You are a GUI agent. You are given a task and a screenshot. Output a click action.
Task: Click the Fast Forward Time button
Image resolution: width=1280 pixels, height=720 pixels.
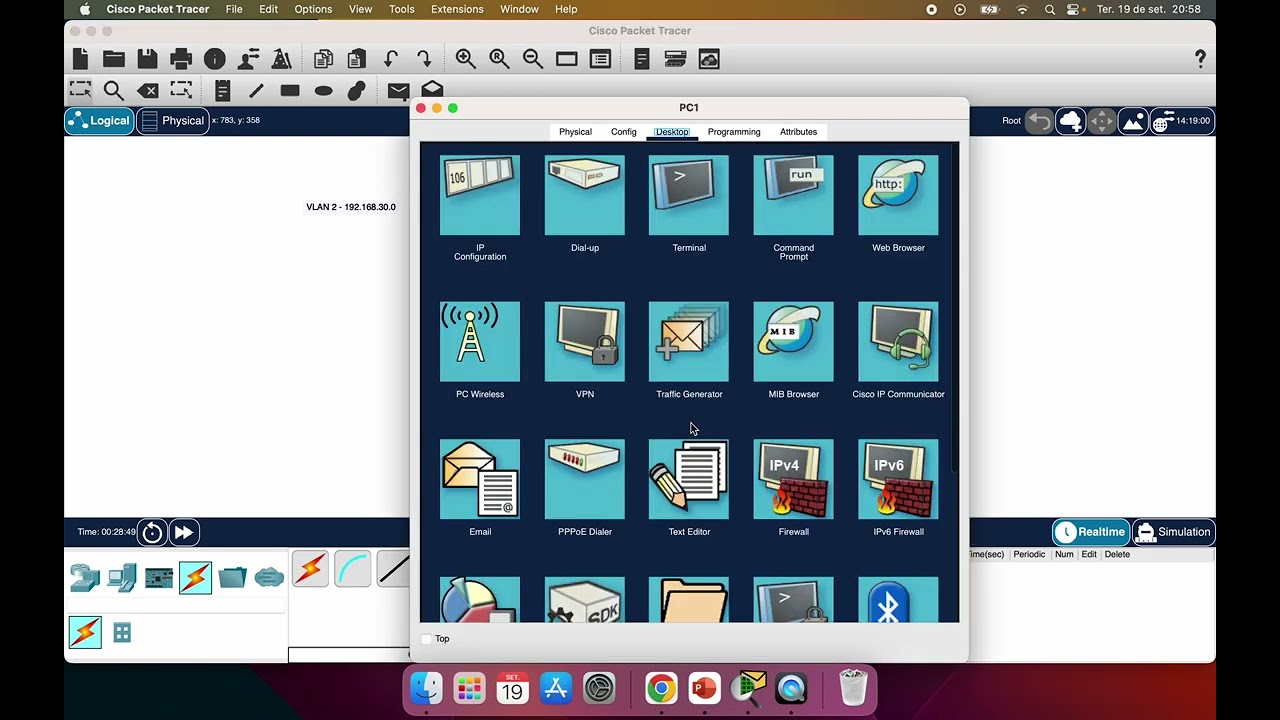click(184, 532)
